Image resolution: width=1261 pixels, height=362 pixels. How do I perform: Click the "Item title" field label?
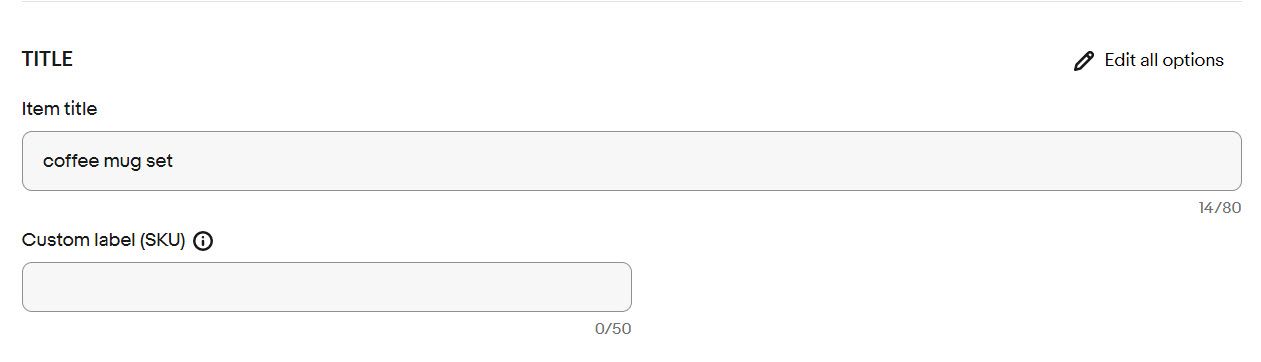[x=59, y=109]
